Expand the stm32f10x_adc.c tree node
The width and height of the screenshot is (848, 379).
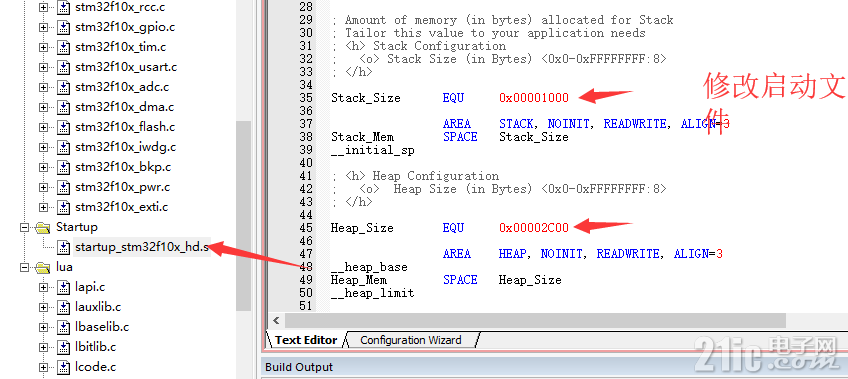coord(43,88)
